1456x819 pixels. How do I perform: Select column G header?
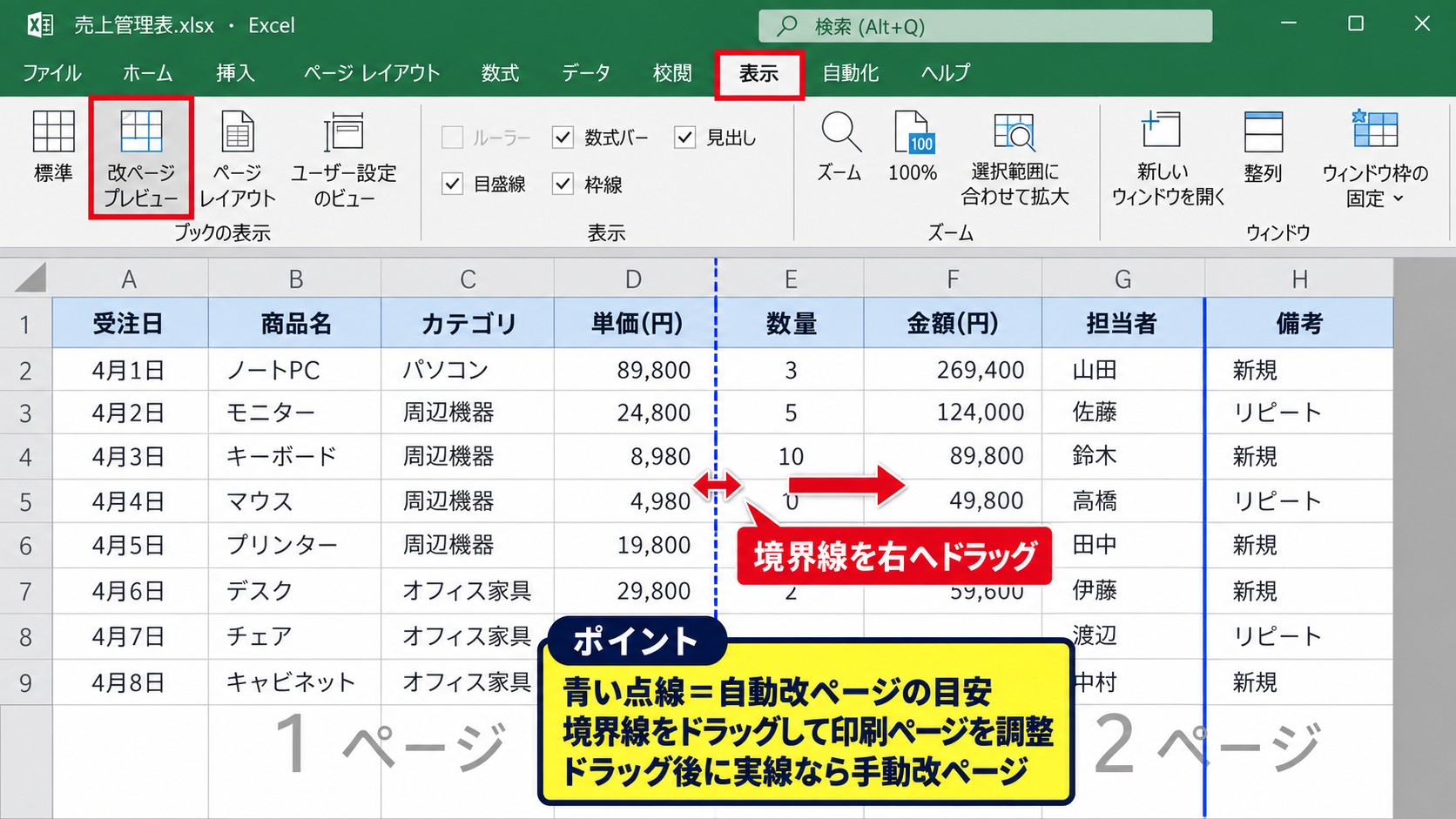(1123, 279)
